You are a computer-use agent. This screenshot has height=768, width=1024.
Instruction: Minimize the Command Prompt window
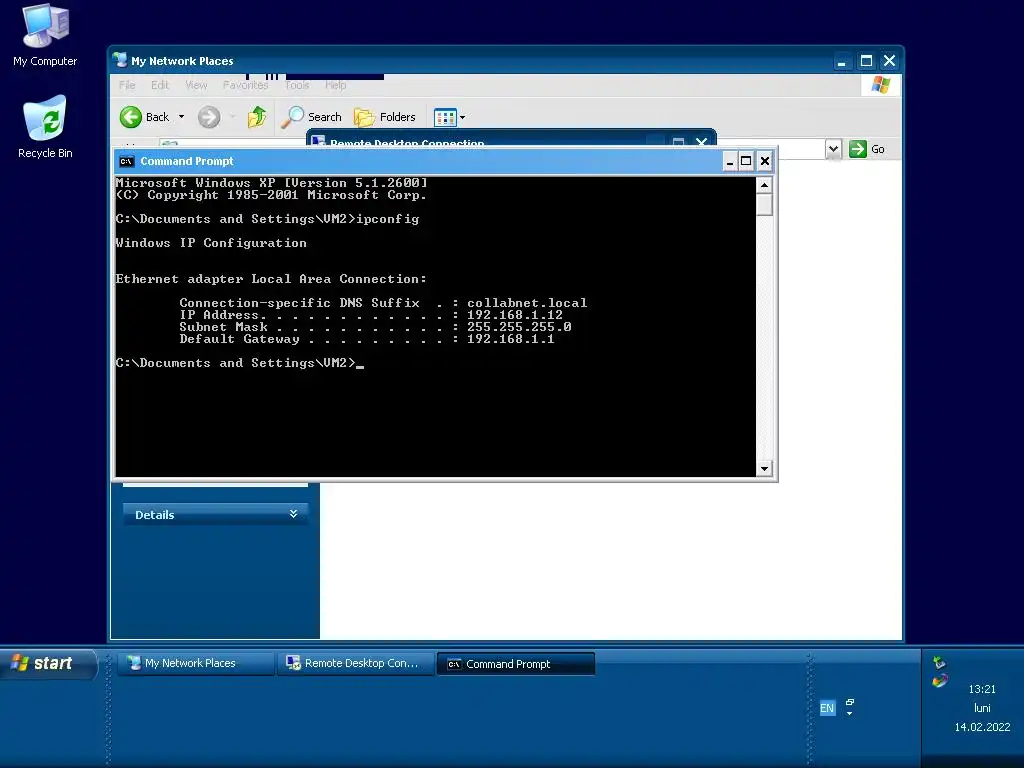[x=730, y=161]
